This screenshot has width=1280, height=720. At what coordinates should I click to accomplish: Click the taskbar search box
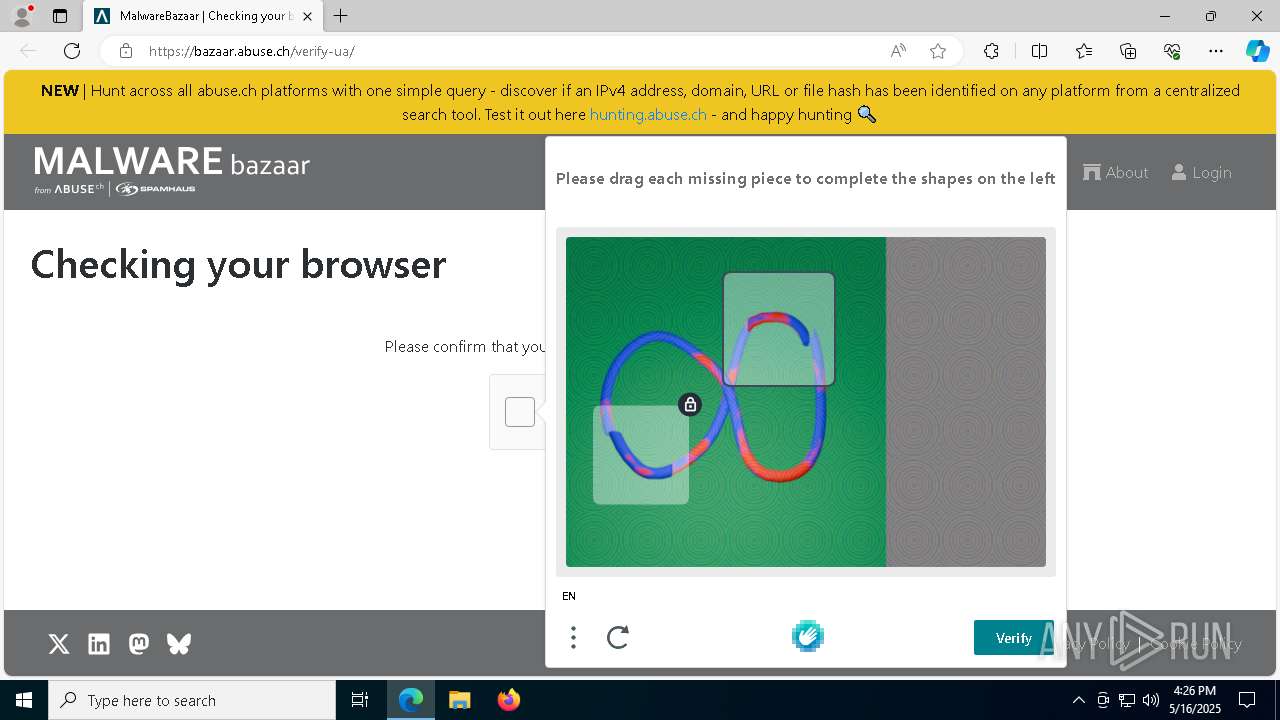[x=192, y=700]
